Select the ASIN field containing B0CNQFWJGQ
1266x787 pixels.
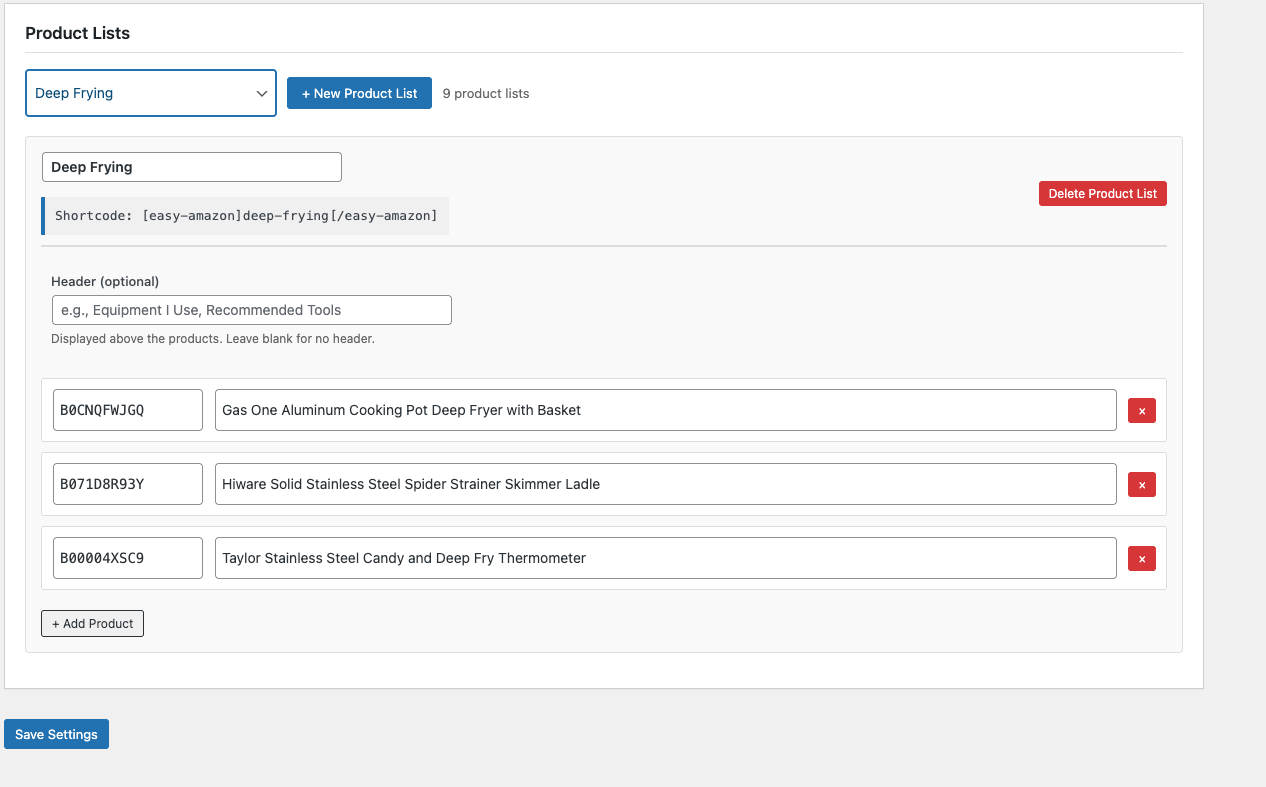(128, 410)
